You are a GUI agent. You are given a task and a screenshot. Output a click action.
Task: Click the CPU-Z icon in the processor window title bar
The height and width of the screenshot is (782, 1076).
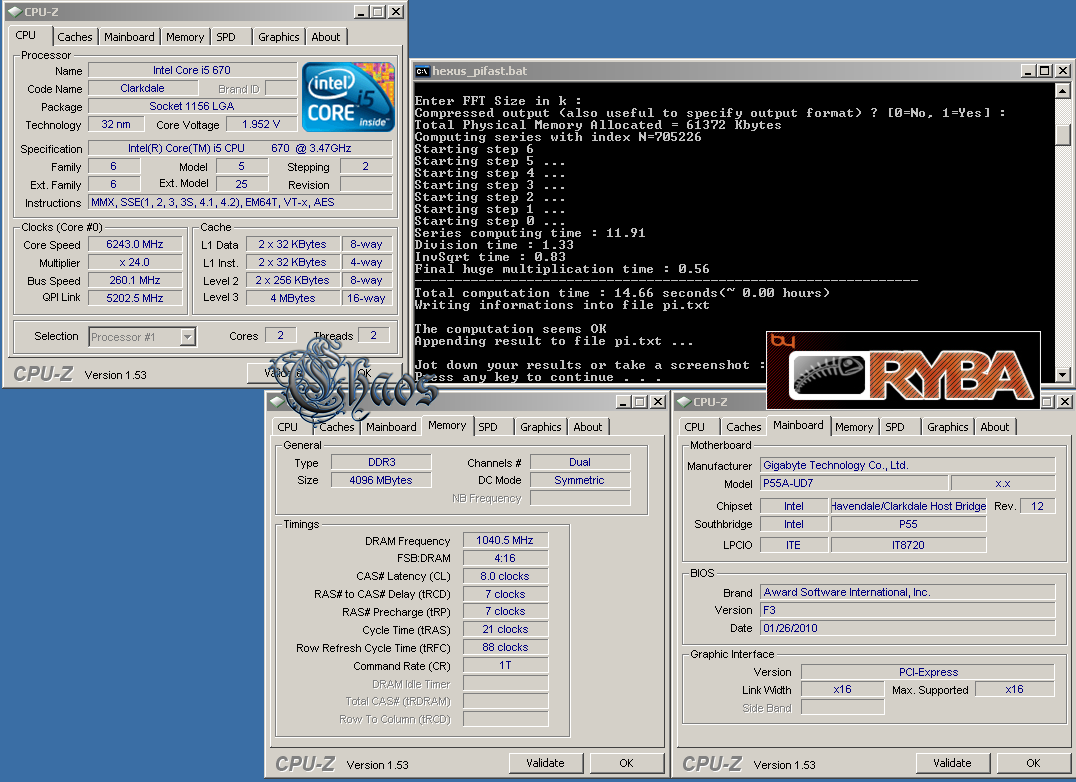pos(14,12)
